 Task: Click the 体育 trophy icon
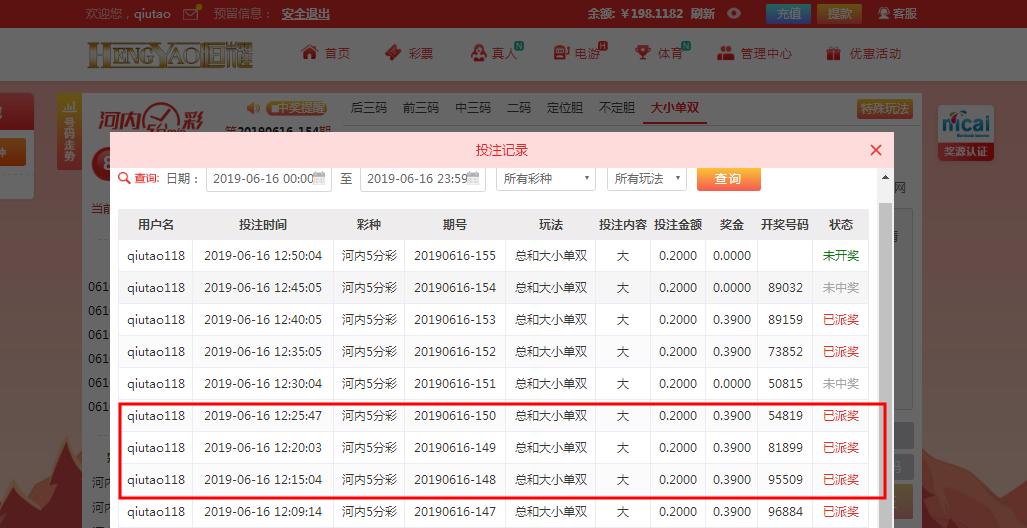tap(640, 53)
